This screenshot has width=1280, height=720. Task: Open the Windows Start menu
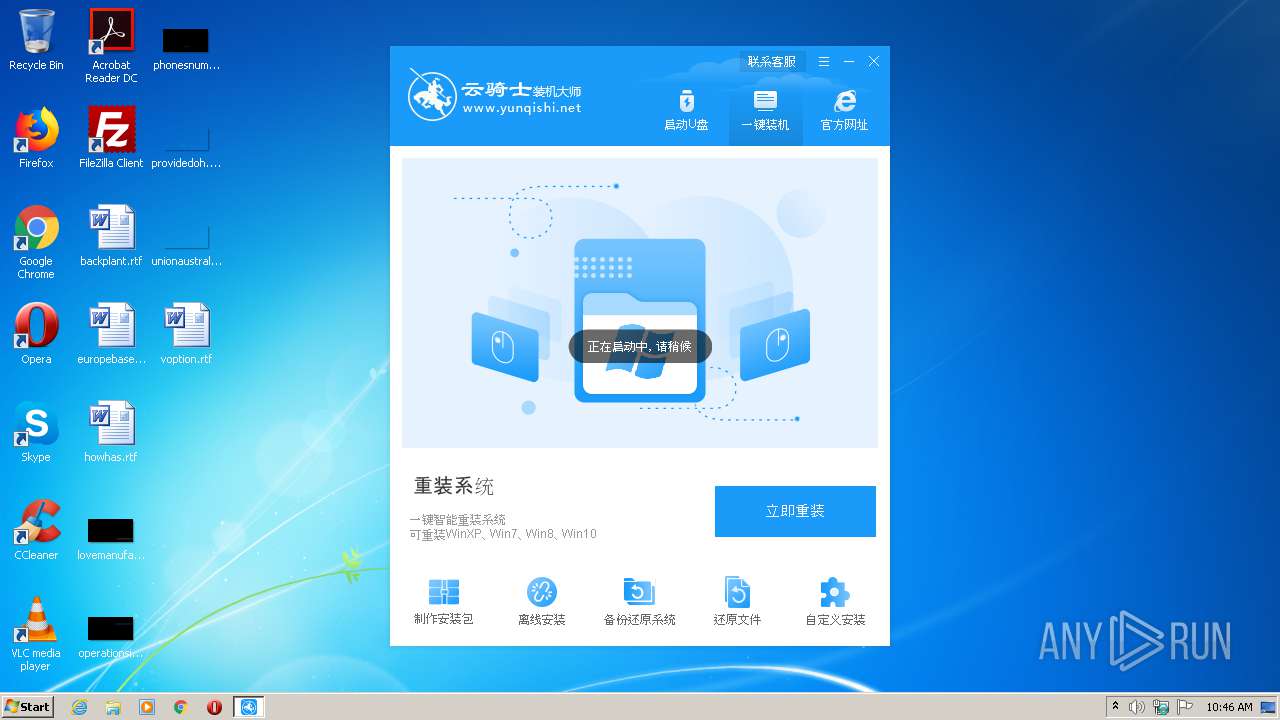28,707
